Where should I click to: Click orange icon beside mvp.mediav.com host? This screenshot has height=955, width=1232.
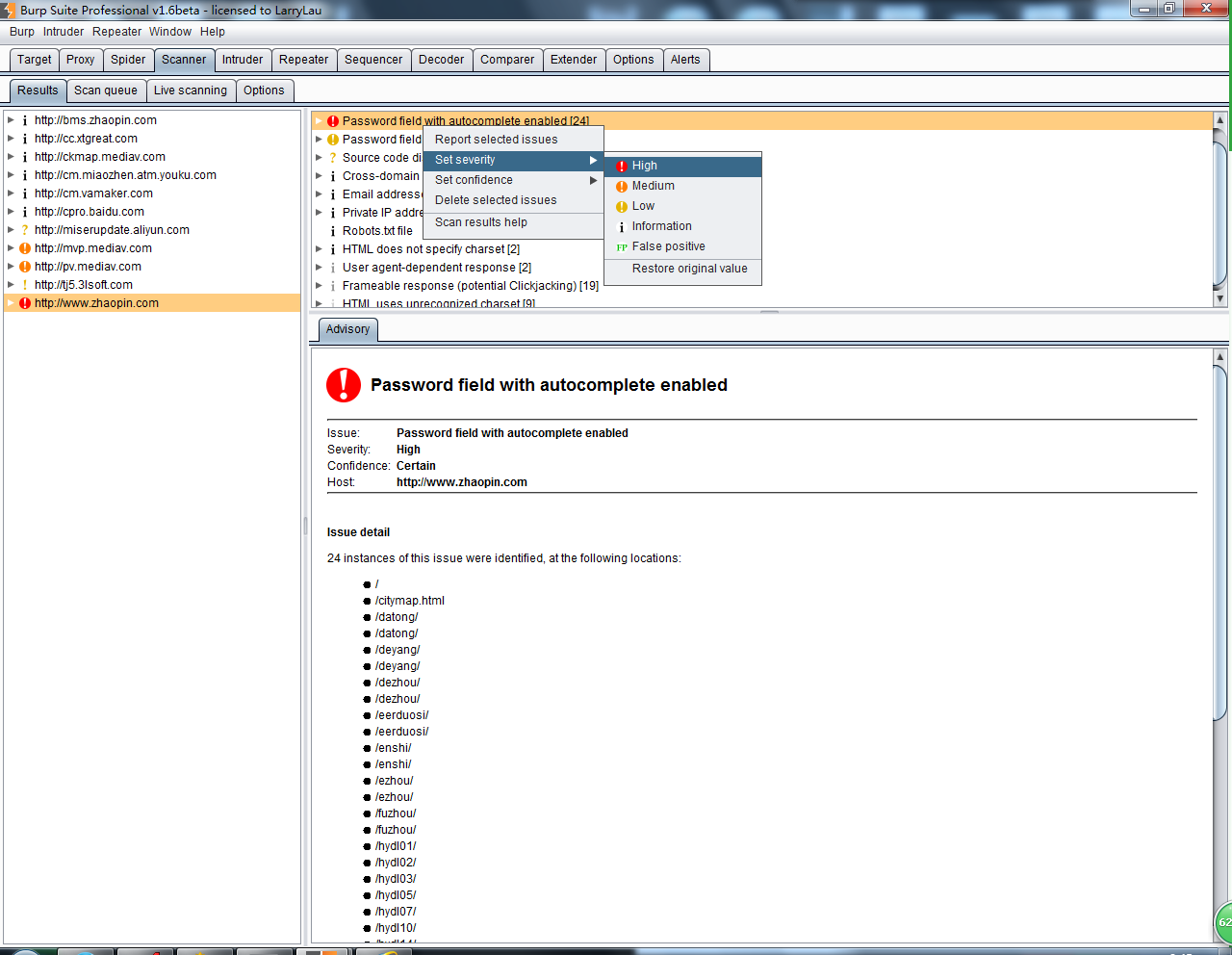[x=25, y=248]
